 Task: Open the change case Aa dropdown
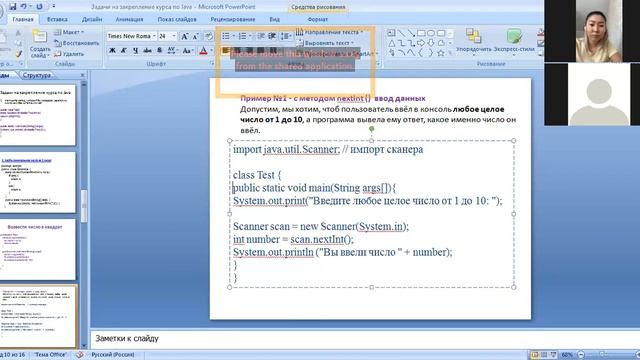(x=187, y=50)
